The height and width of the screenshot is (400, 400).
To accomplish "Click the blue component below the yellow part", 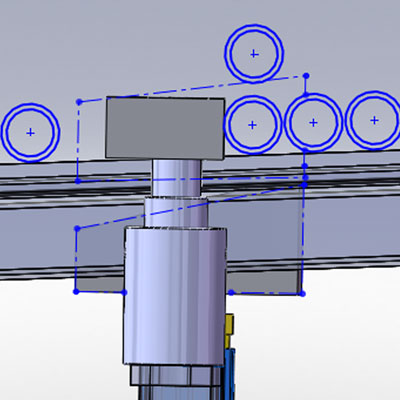I will pos(230,373).
